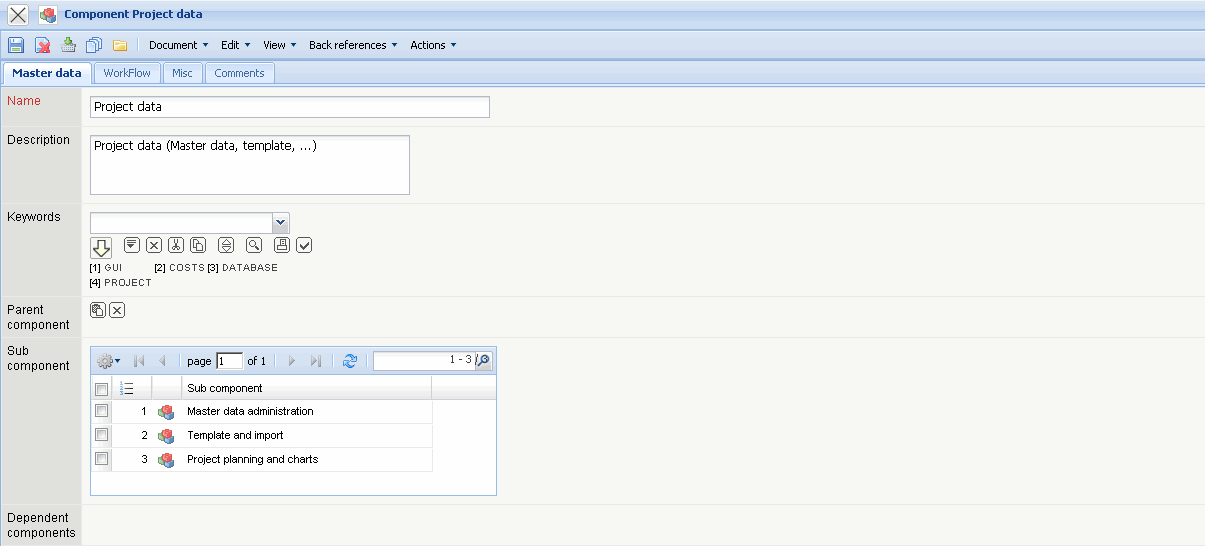Open the Keywords combo box dropdown
The image size is (1205, 546).
tap(281, 222)
